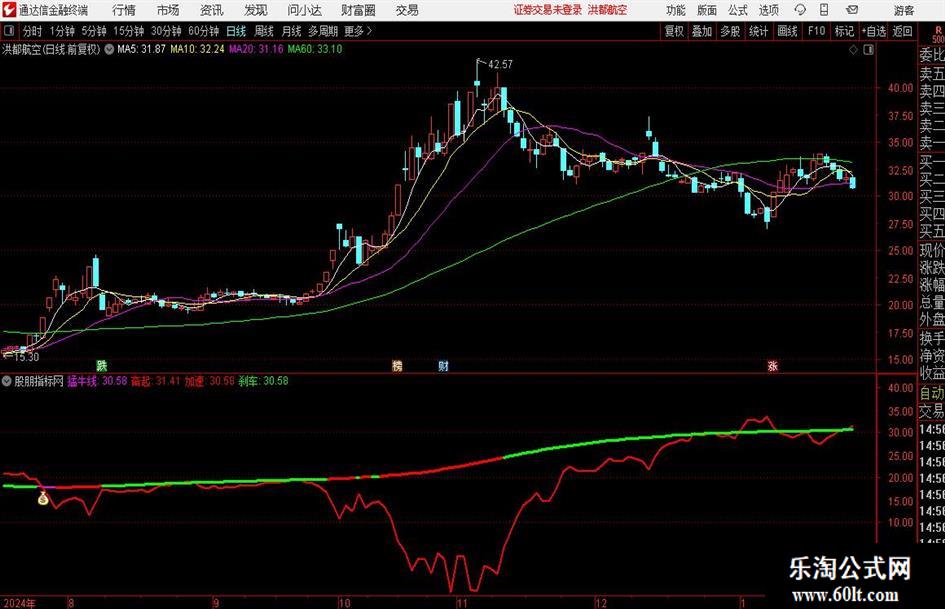Open the mobile phone icon
The image size is (945, 609).
824,10
